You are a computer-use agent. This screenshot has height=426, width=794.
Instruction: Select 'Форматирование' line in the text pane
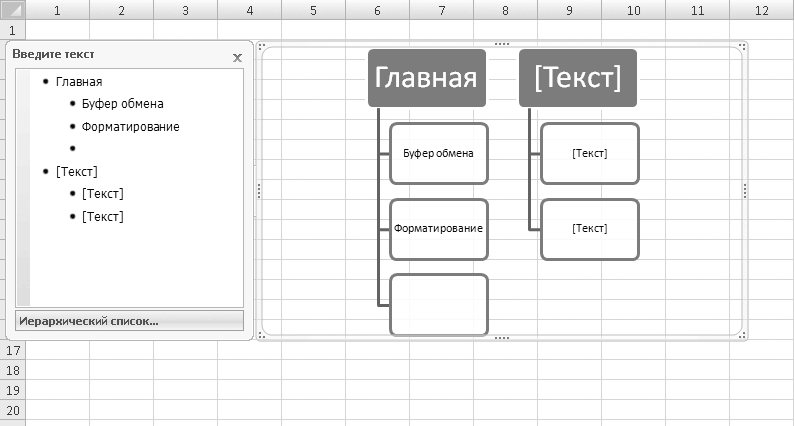tap(131, 126)
